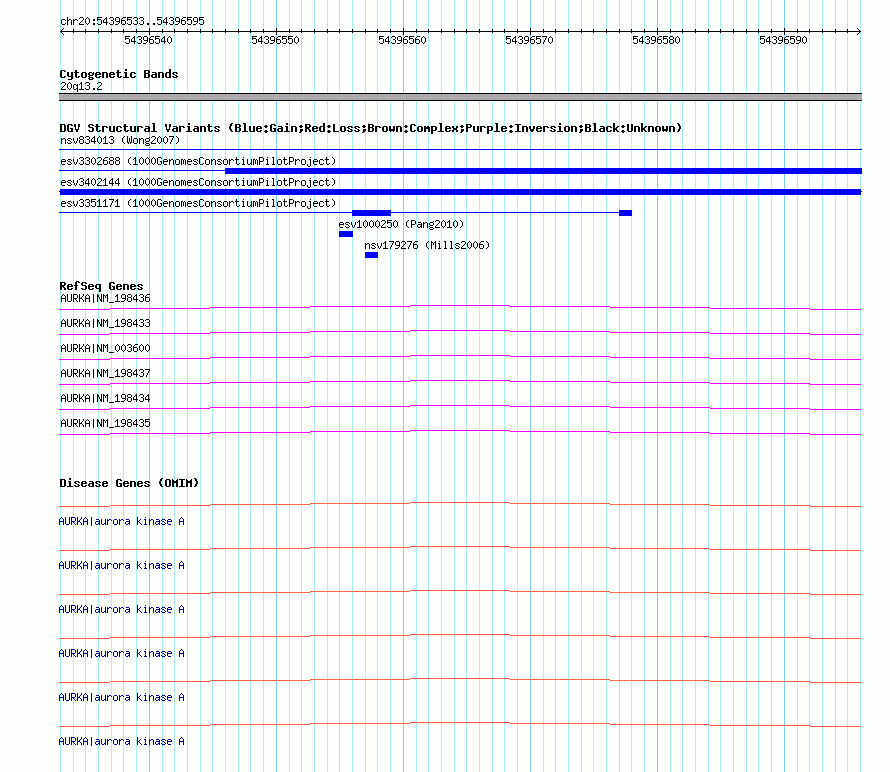The width and height of the screenshot is (890, 772).
Task: Open variant esv3402144 label
Action: [198, 182]
